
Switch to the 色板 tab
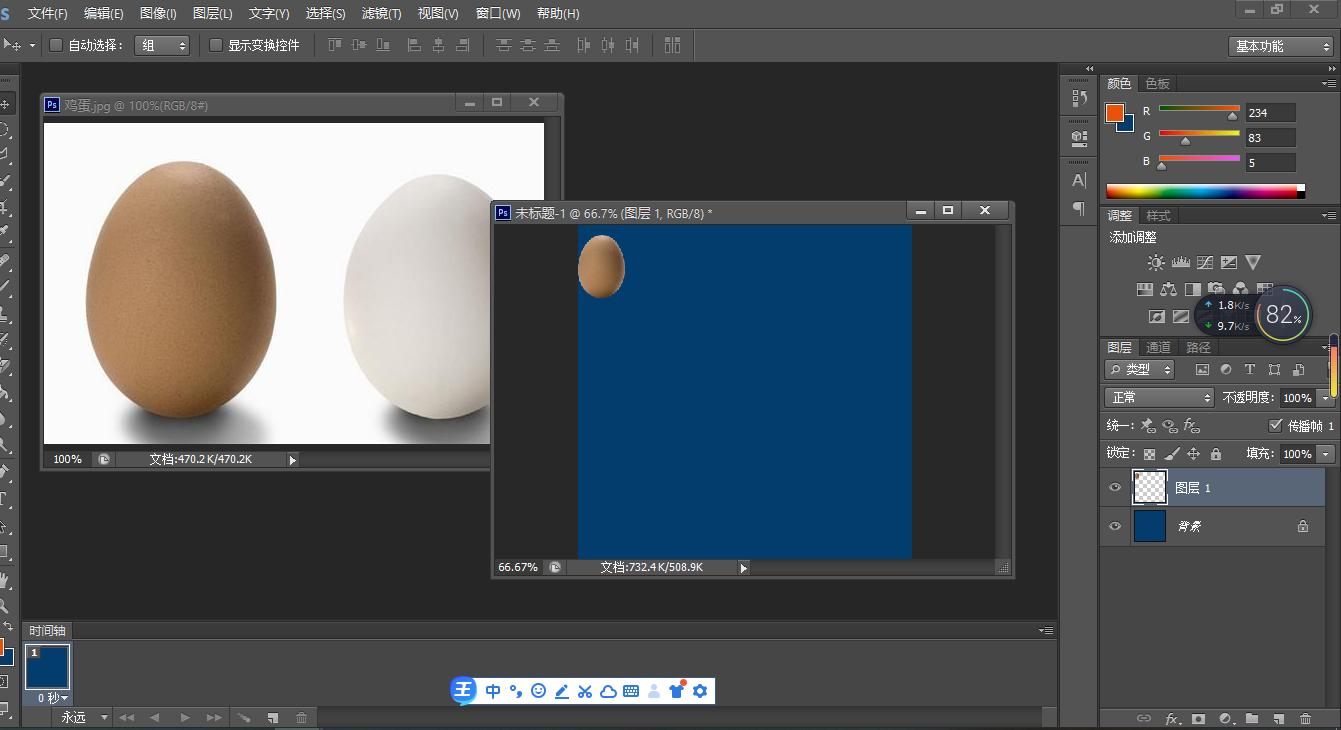[1157, 84]
